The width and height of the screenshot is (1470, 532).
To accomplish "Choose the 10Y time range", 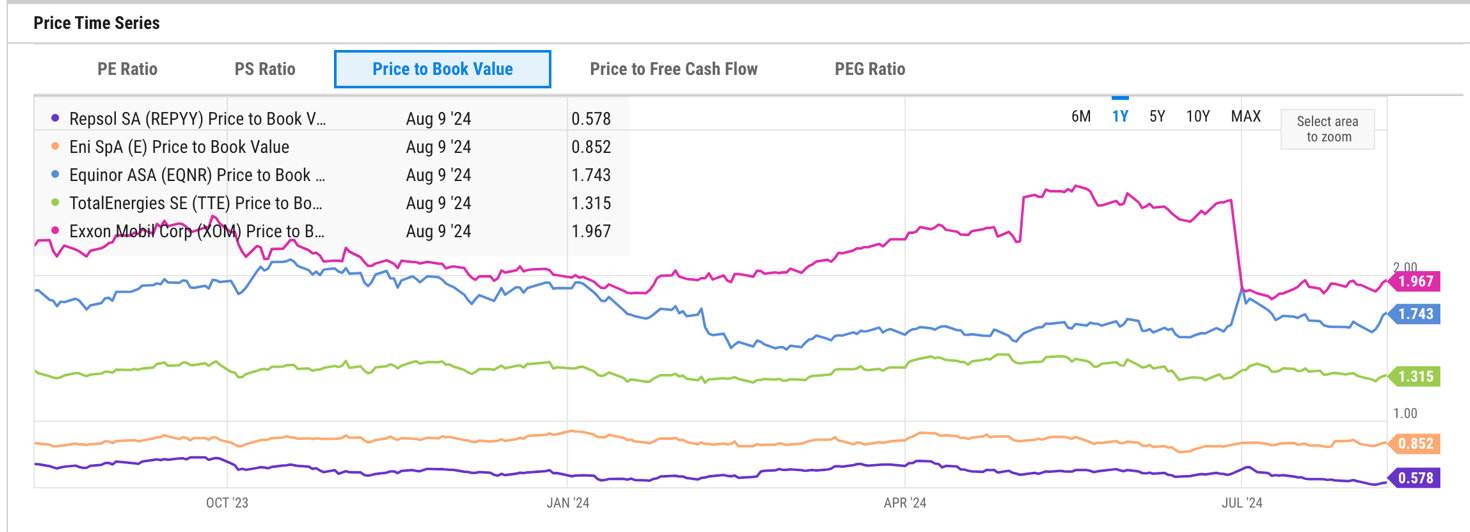I will pos(1198,116).
